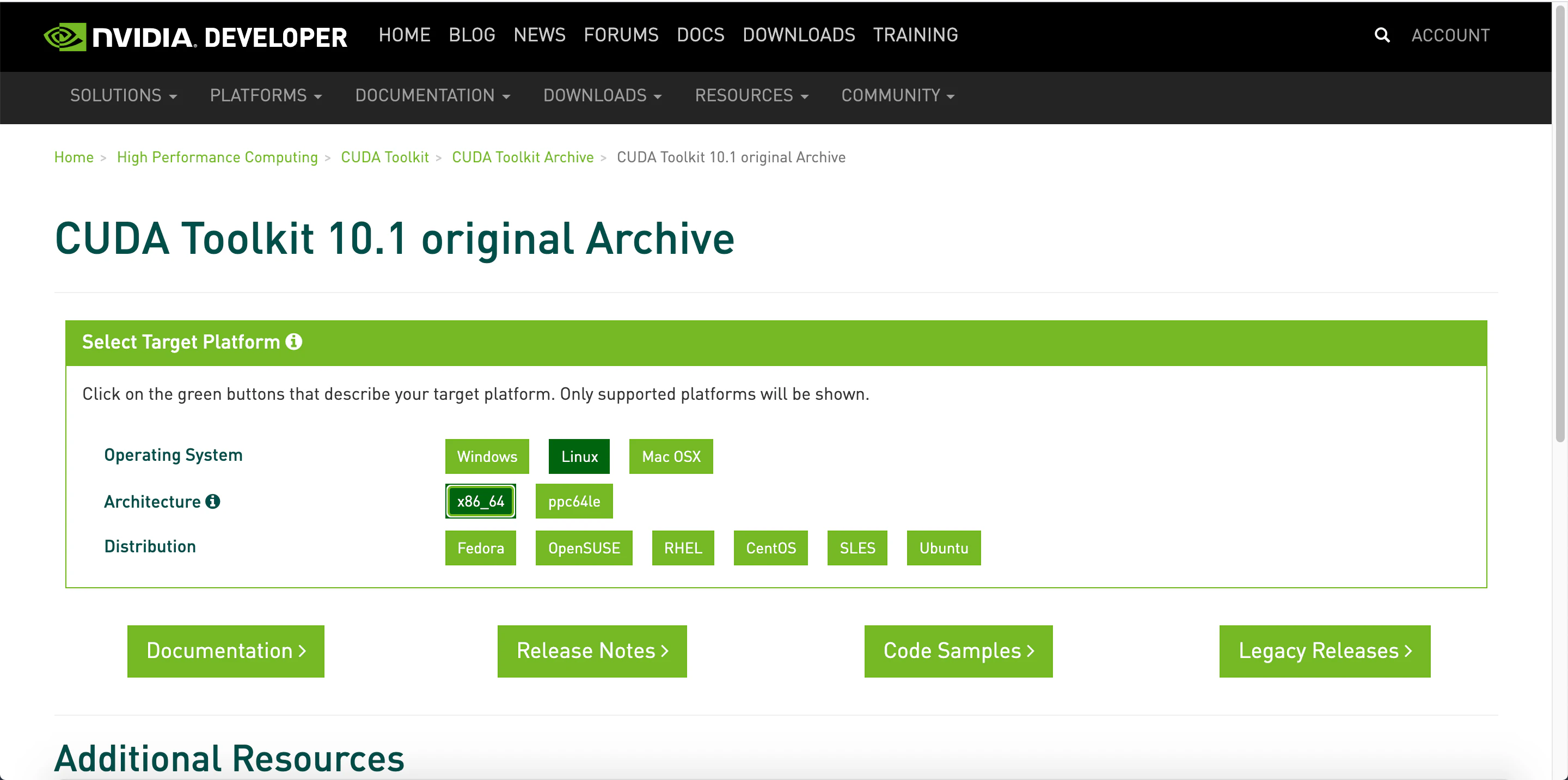The height and width of the screenshot is (780, 1568).
Task: Choose the ppc64le architecture option
Action: (x=573, y=501)
